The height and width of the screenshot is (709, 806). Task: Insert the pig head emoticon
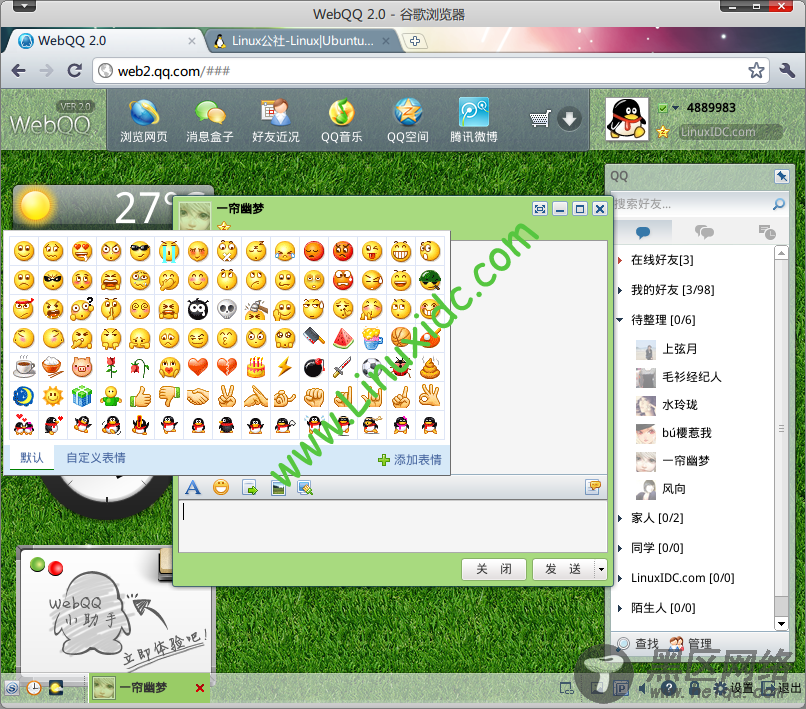point(82,367)
